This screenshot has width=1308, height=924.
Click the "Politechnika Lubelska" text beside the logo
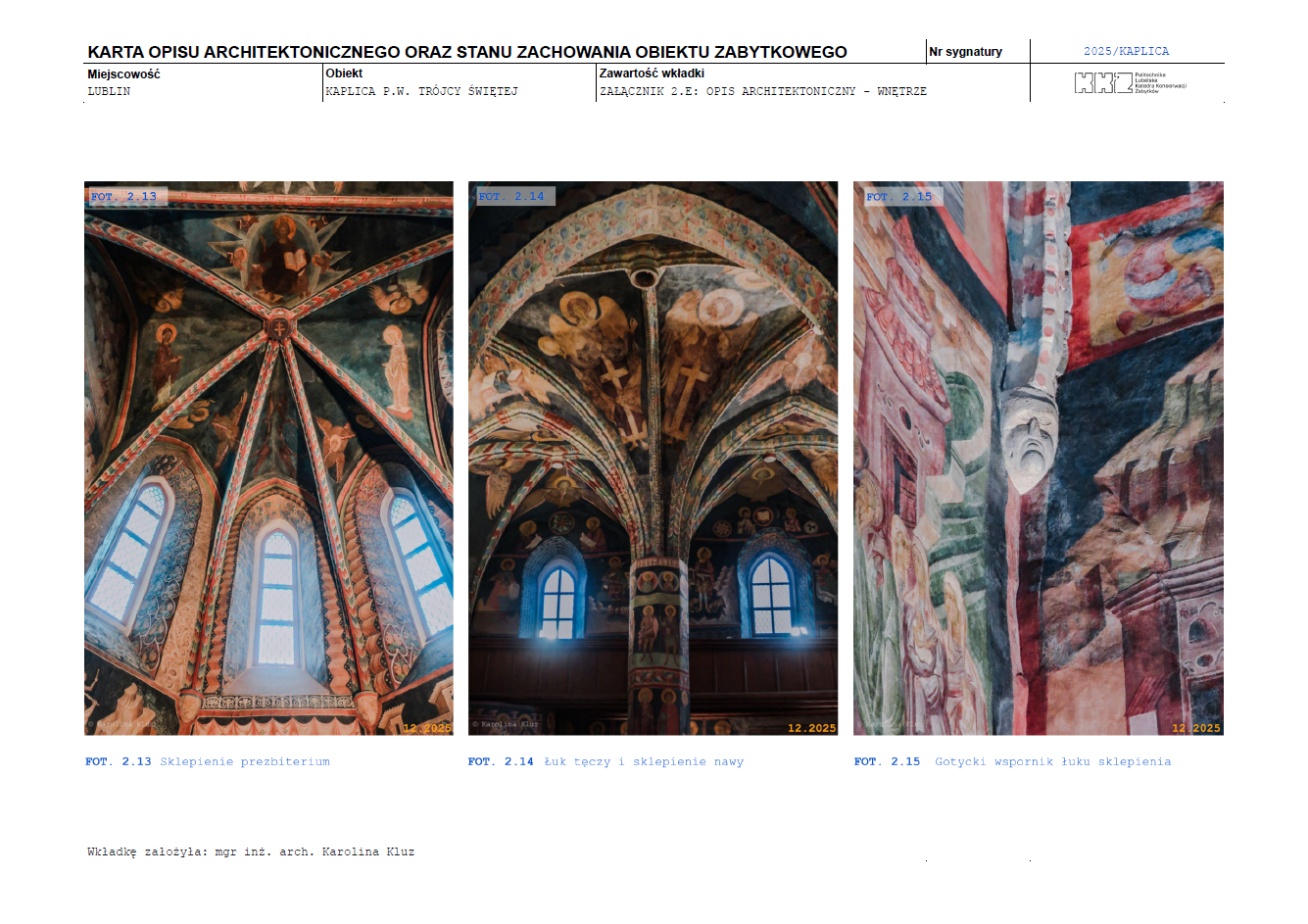pyautogui.click(x=1151, y=77)
